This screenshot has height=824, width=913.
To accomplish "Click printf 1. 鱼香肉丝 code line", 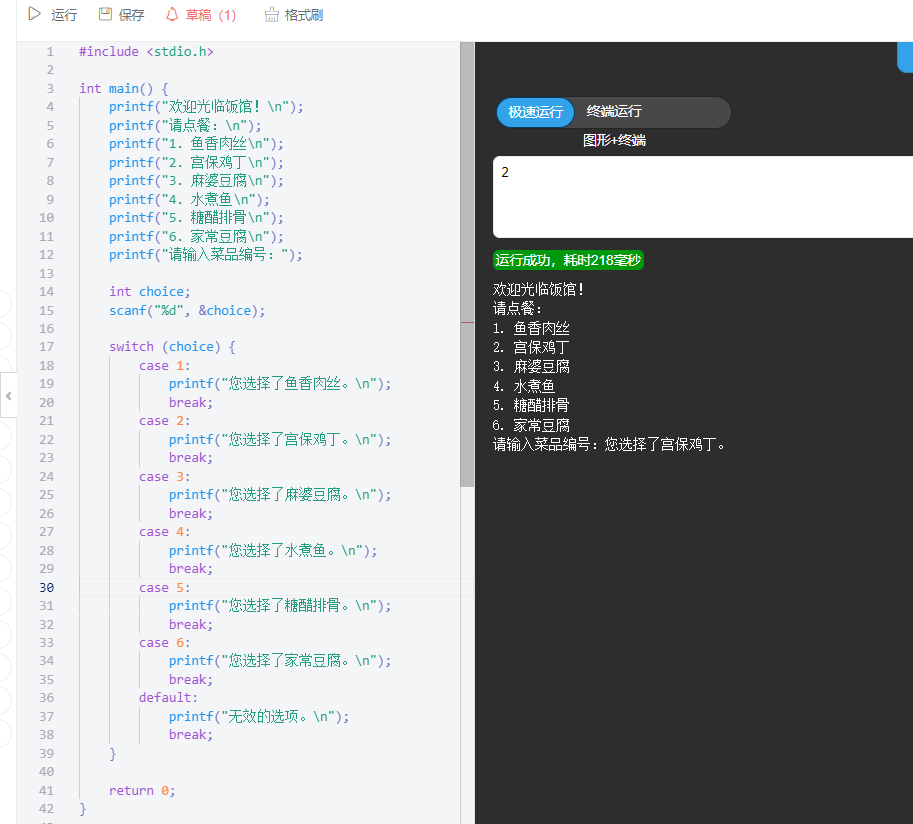I will coord(196,144).
